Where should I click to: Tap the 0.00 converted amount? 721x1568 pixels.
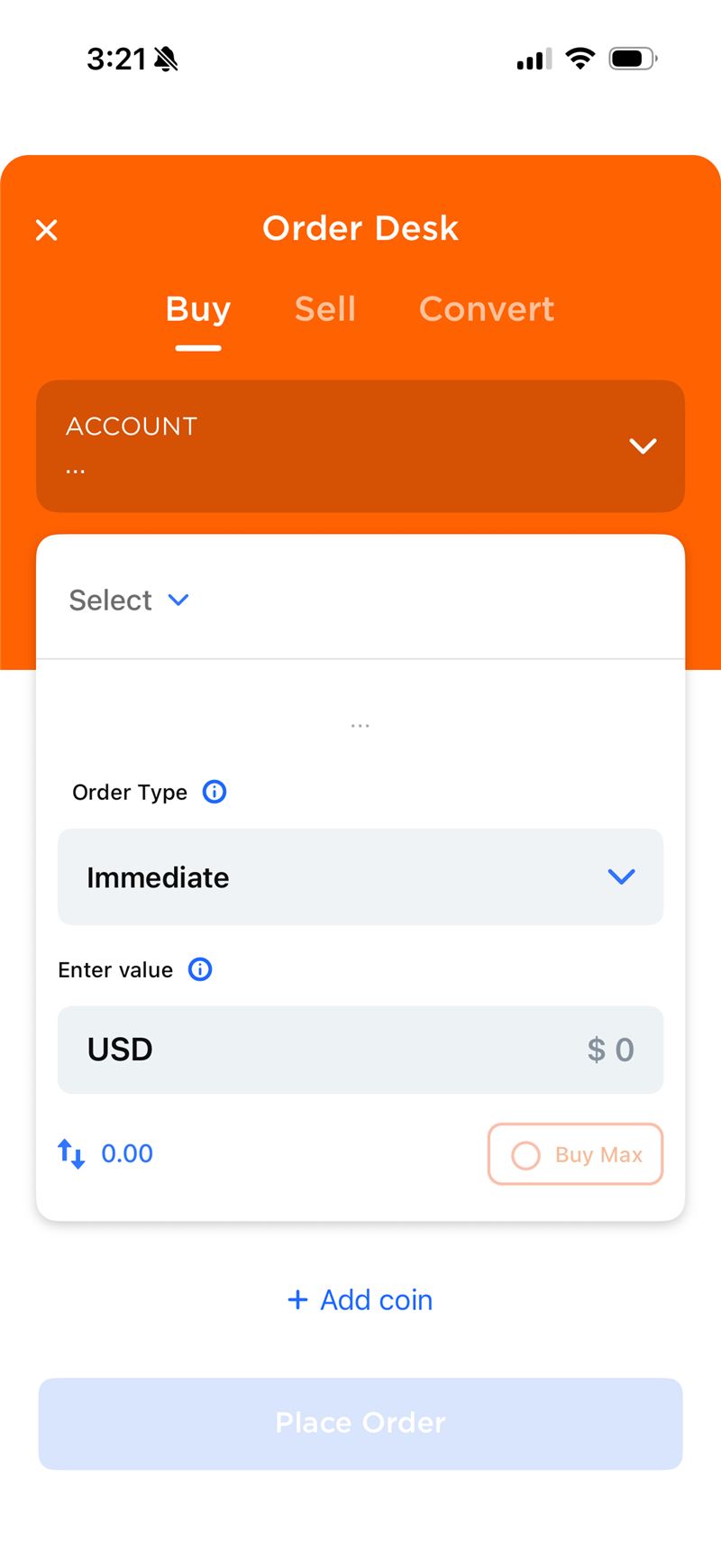(127, 1153)
